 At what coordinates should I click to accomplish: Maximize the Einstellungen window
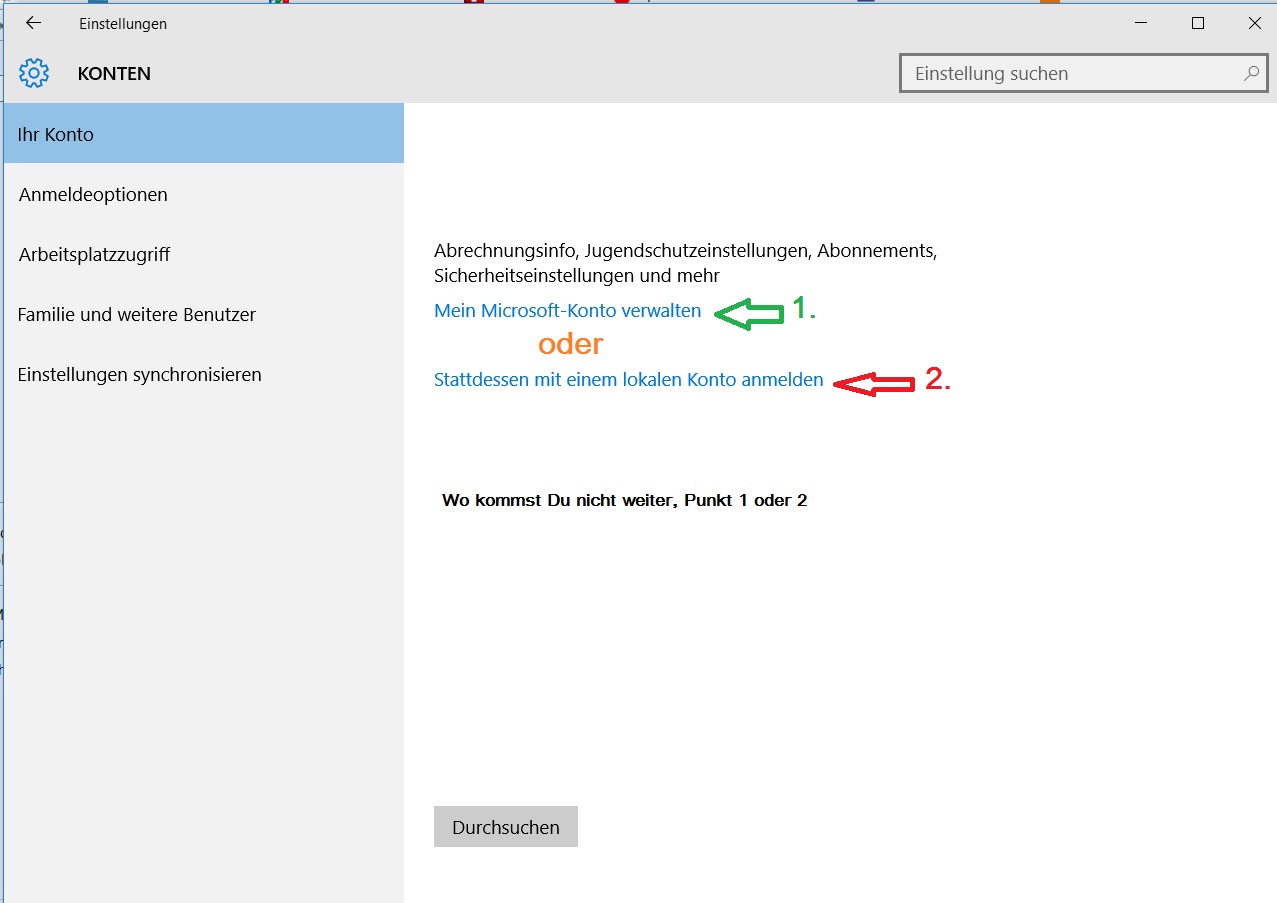1198,23
